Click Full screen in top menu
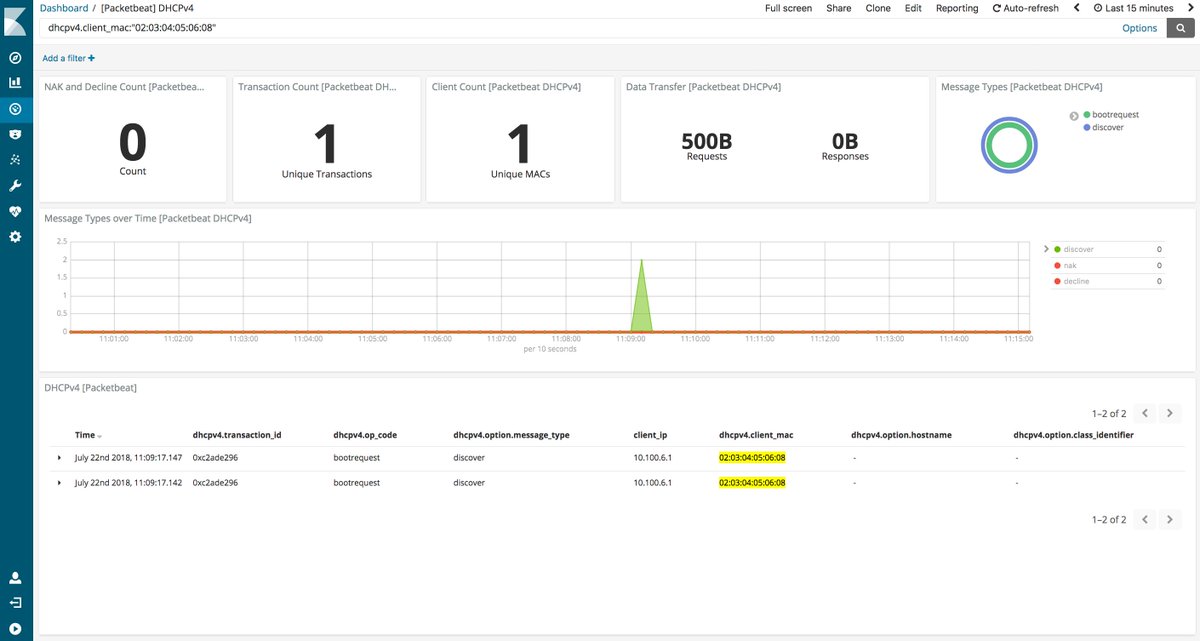This screenshot has height=641, width=1200. [788, 8]
